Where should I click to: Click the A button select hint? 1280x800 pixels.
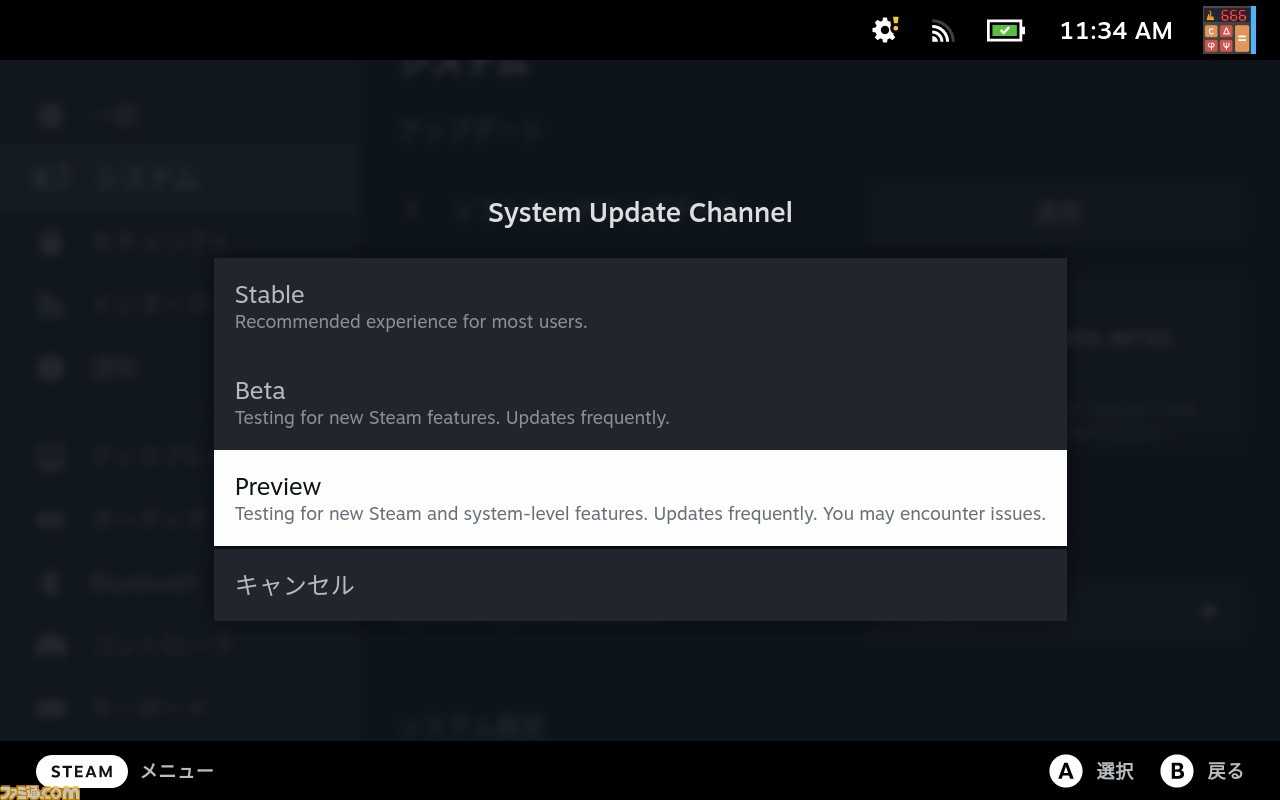pos(1066,771)
